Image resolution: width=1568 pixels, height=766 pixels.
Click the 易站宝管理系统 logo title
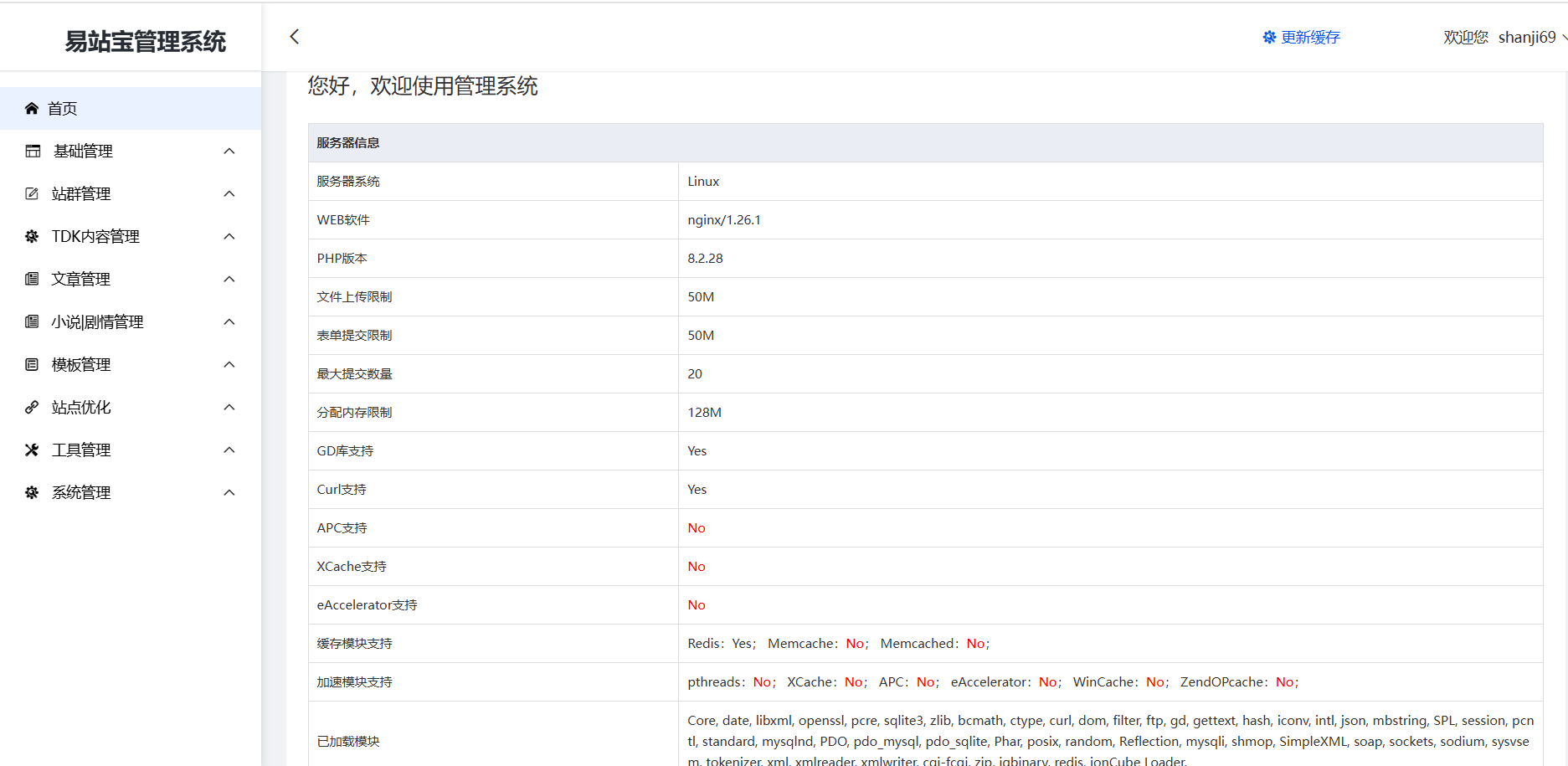pyautogui.click(x=146, y=41)
